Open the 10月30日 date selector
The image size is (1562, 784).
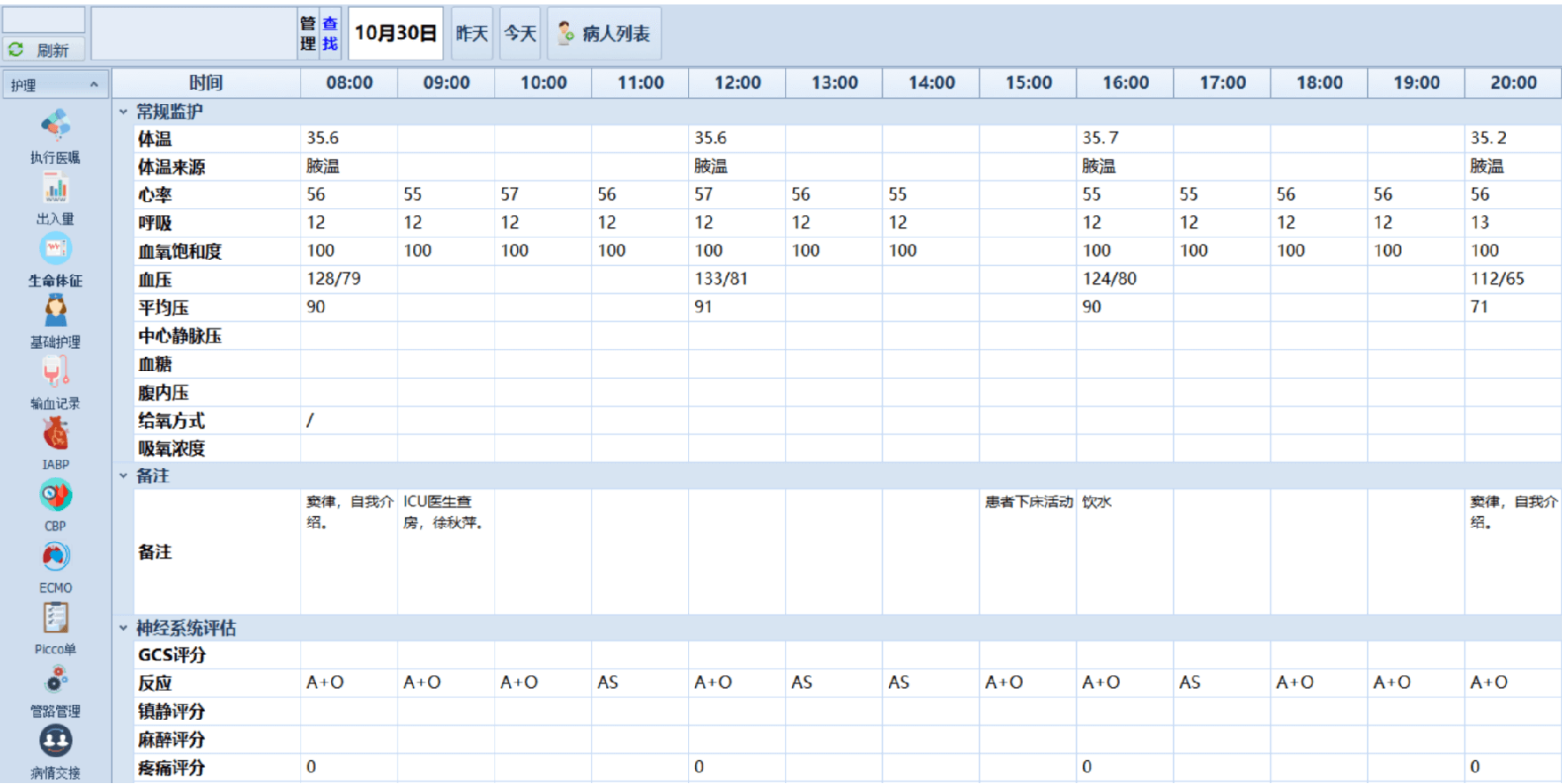pyautogui.click(x=396, y=34)
